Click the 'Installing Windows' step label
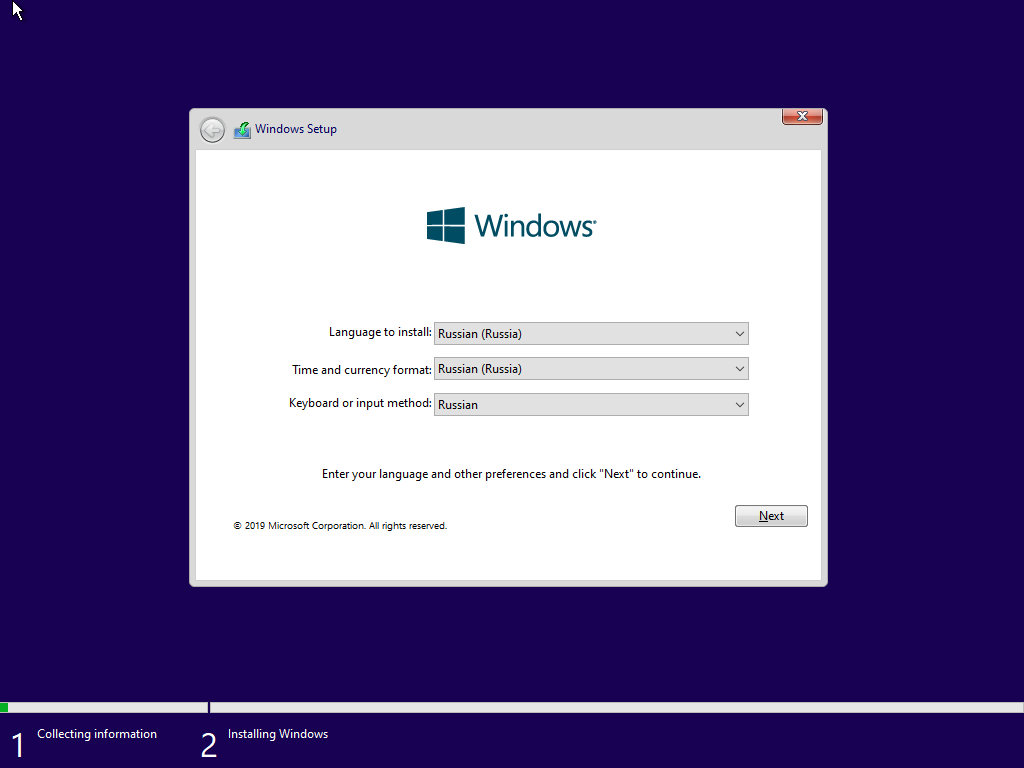 coord(278,734)
